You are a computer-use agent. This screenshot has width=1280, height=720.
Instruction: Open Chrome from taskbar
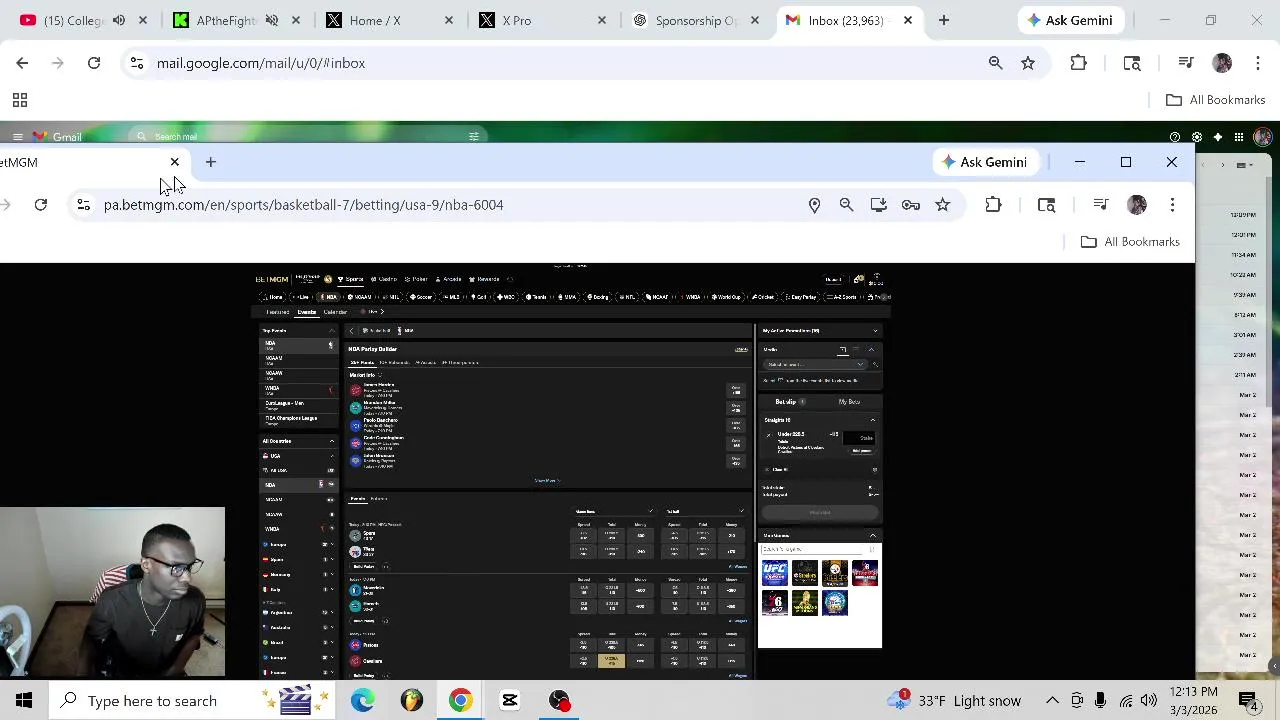pyautogui.click(x=460, y=701)
